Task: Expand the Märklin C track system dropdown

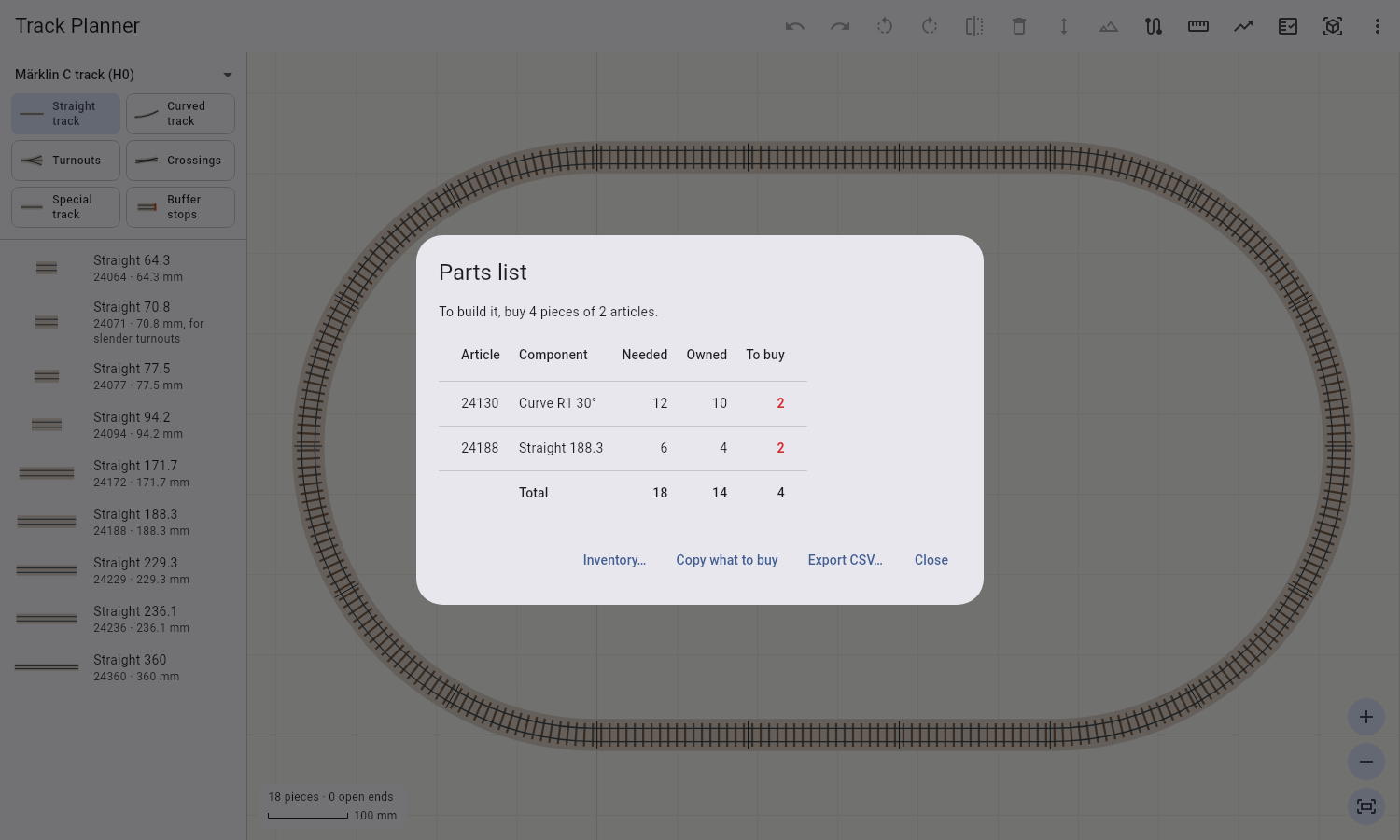Action: 123,75
